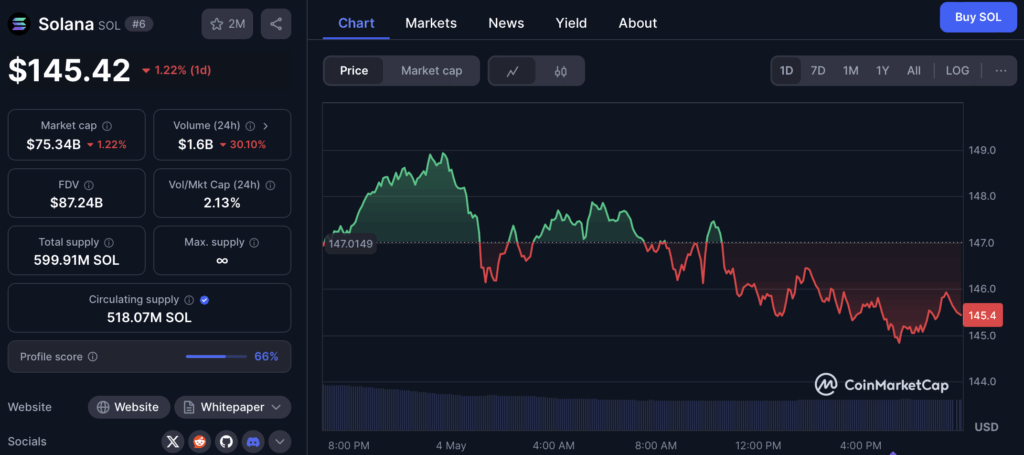Click the 145.4 current price label
Viewport: 1024px width, 455px height.
[982, 315]
